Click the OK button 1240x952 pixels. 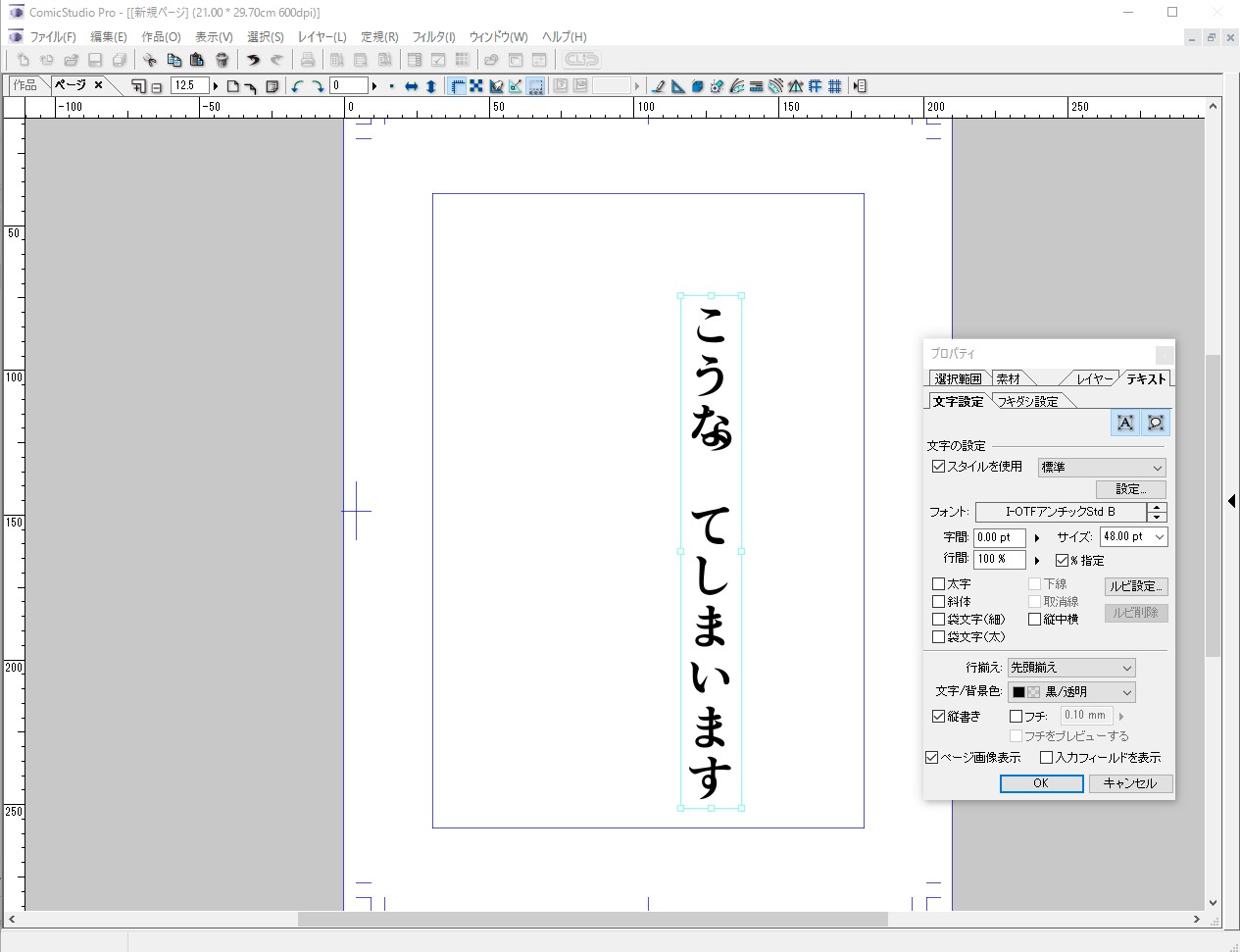pos(1041,783)
